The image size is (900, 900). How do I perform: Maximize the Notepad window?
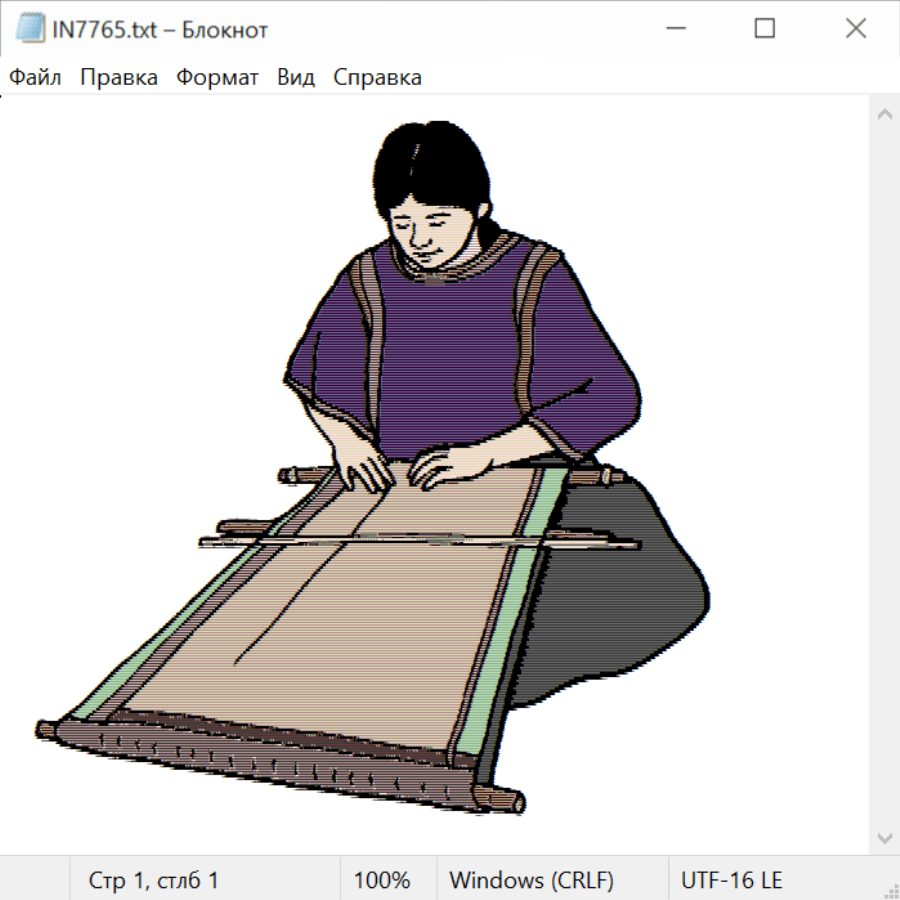[764, 29]
